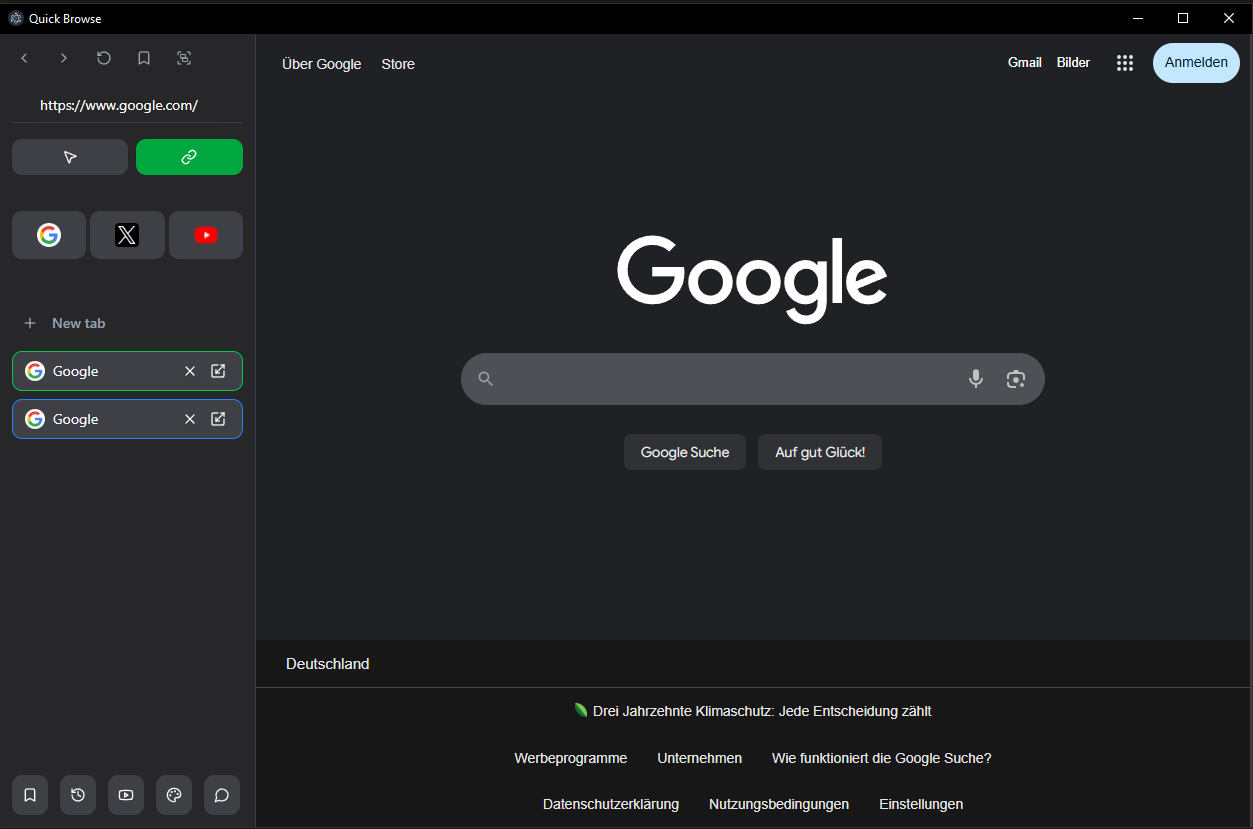
Task: Maximize the Quick Browse window
Action: [1183, 18]
